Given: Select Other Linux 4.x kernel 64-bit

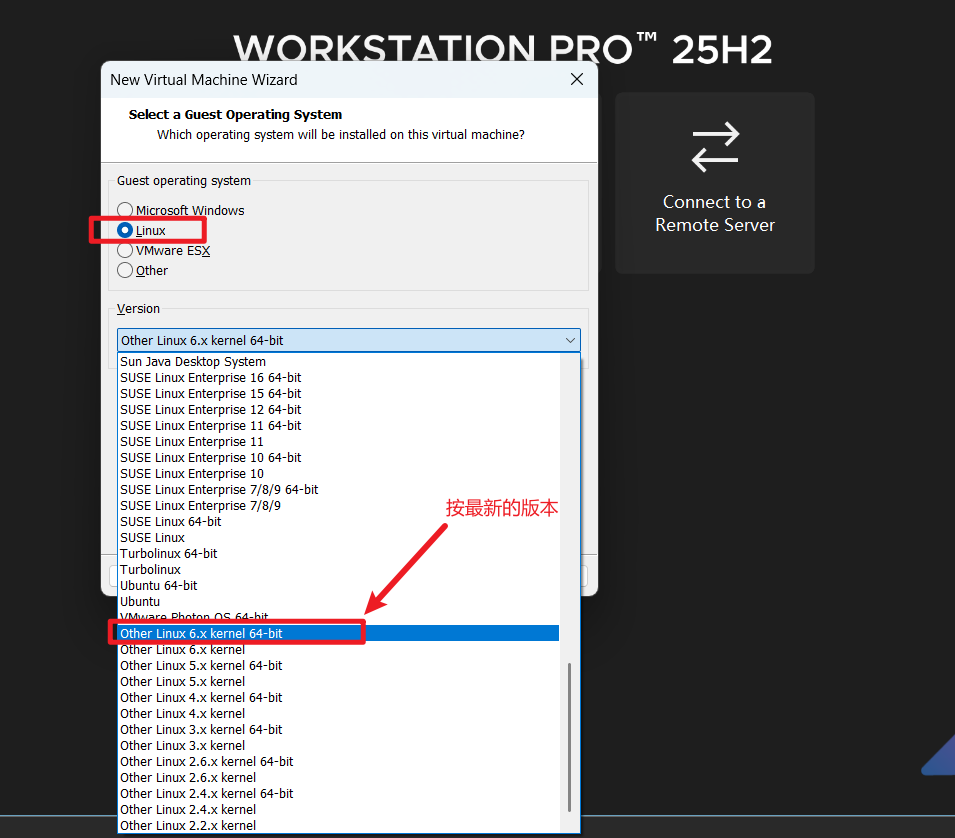Looking at the screenshot, I should coord(339,698).
